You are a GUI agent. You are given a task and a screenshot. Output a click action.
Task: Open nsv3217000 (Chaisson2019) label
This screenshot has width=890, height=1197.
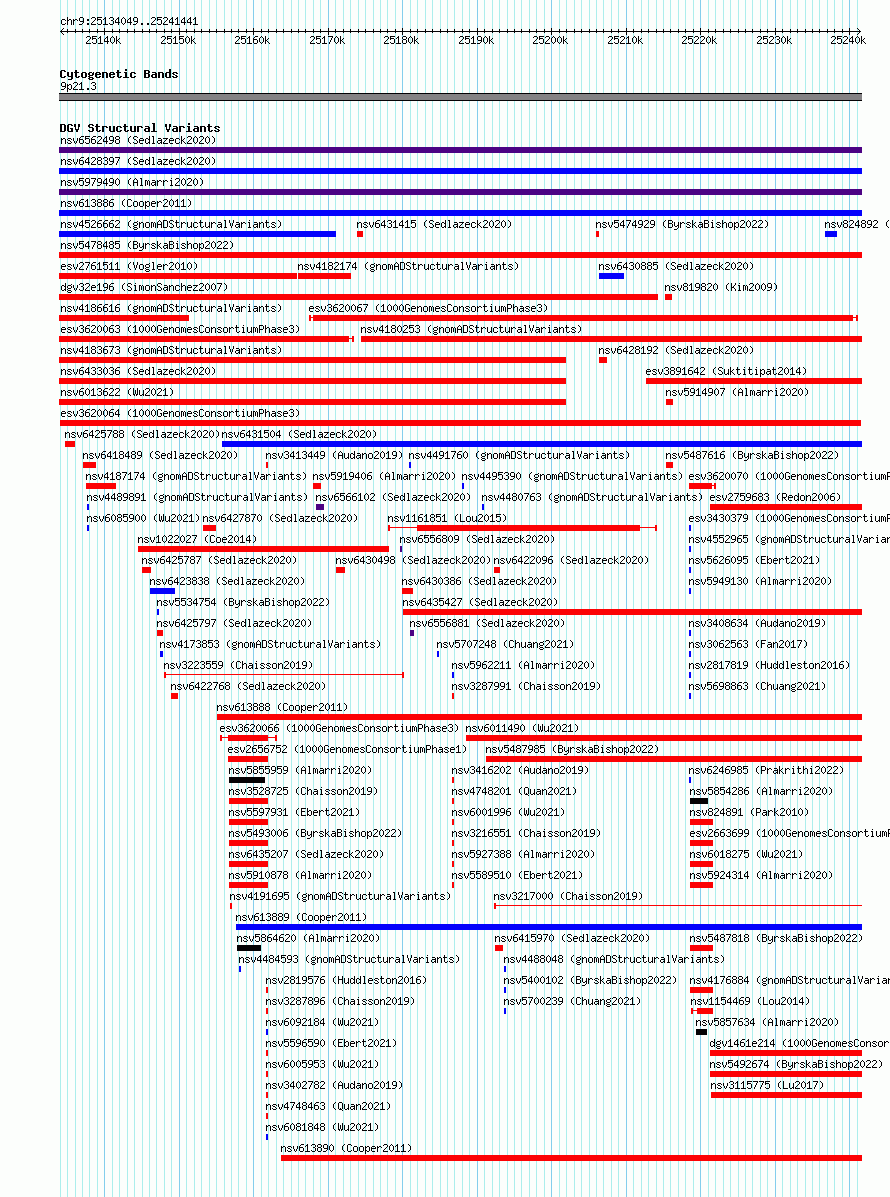569,896
